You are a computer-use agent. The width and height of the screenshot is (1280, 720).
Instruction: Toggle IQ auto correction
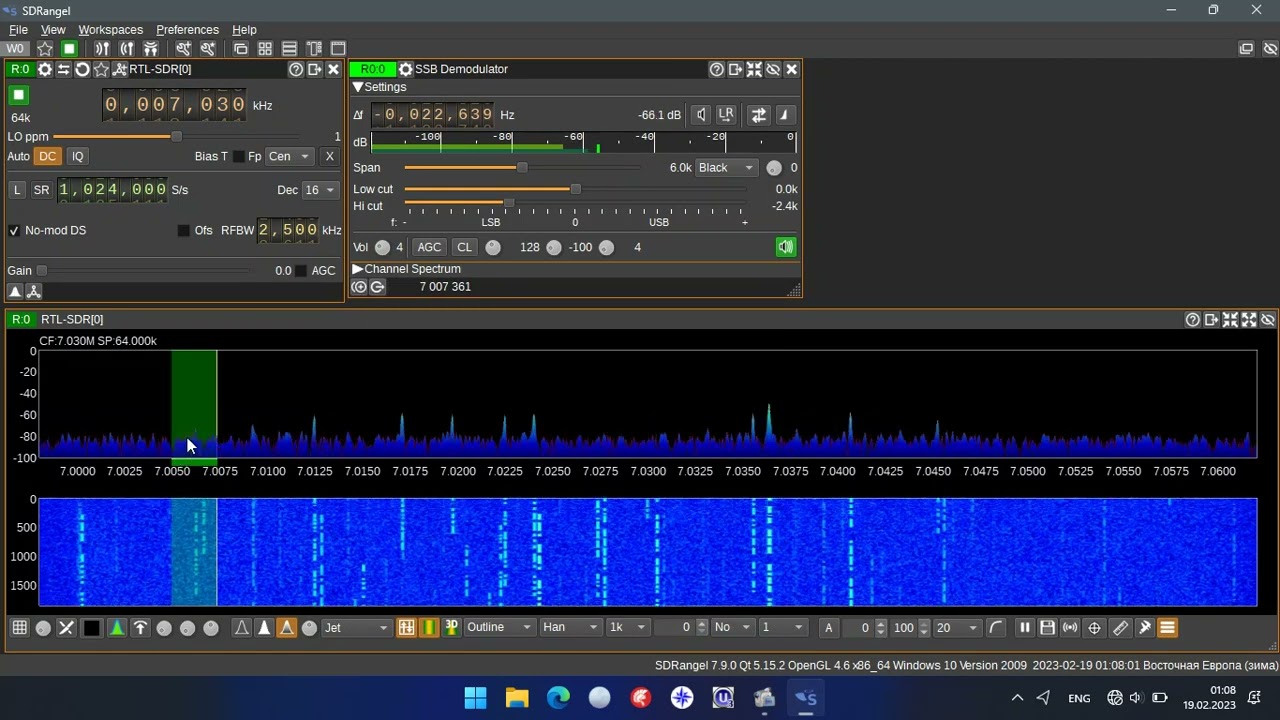[77, 156]
